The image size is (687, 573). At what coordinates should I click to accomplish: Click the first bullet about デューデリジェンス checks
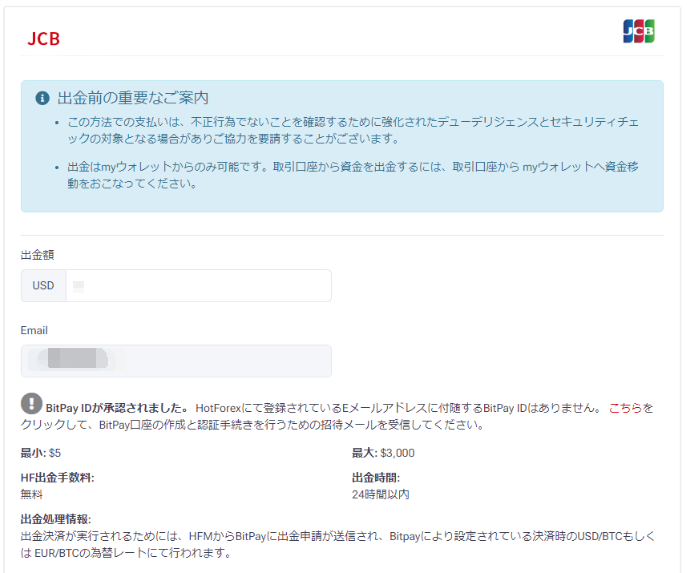point(345,130)
